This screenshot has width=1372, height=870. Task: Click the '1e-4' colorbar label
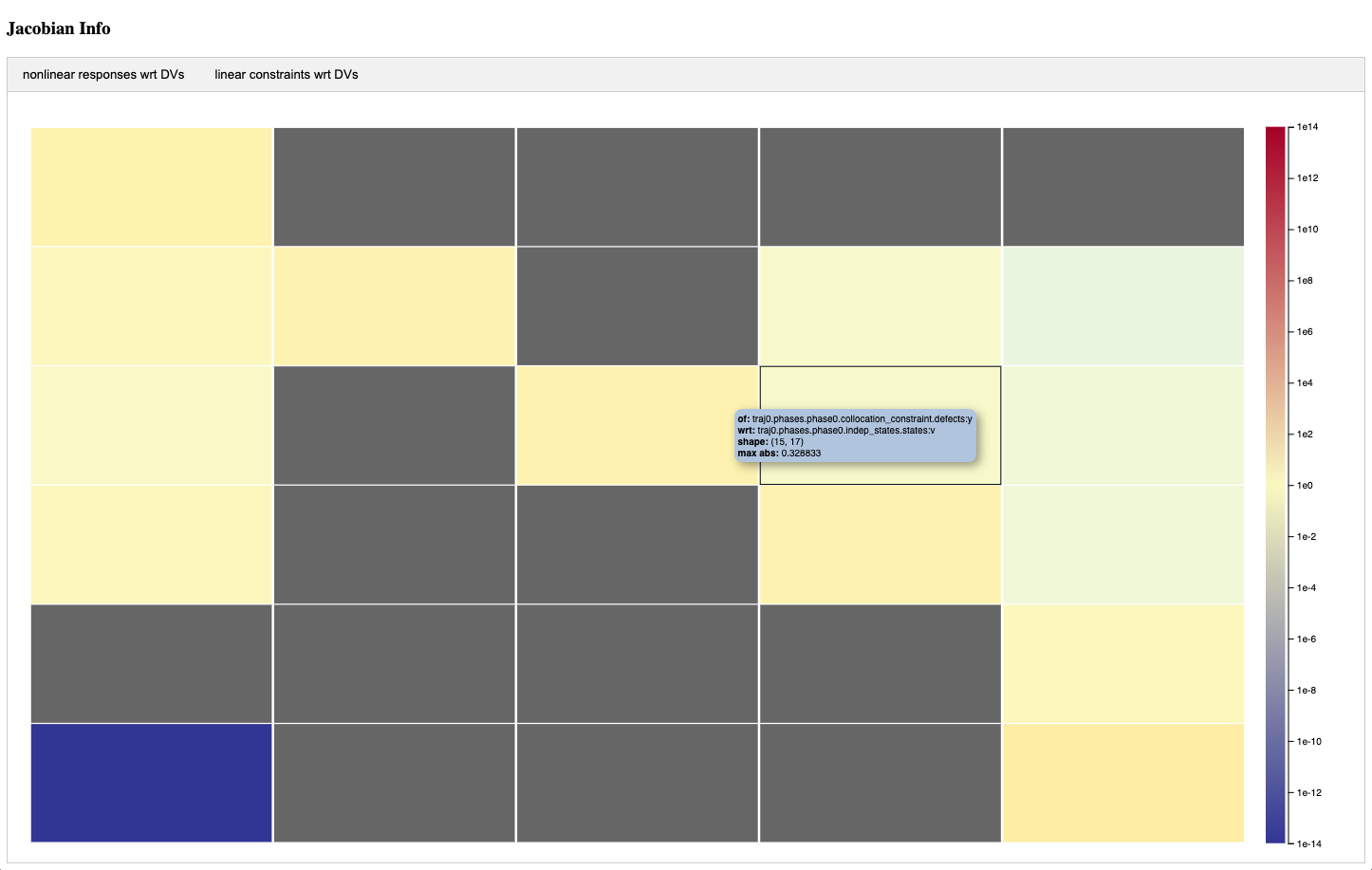1307,588
